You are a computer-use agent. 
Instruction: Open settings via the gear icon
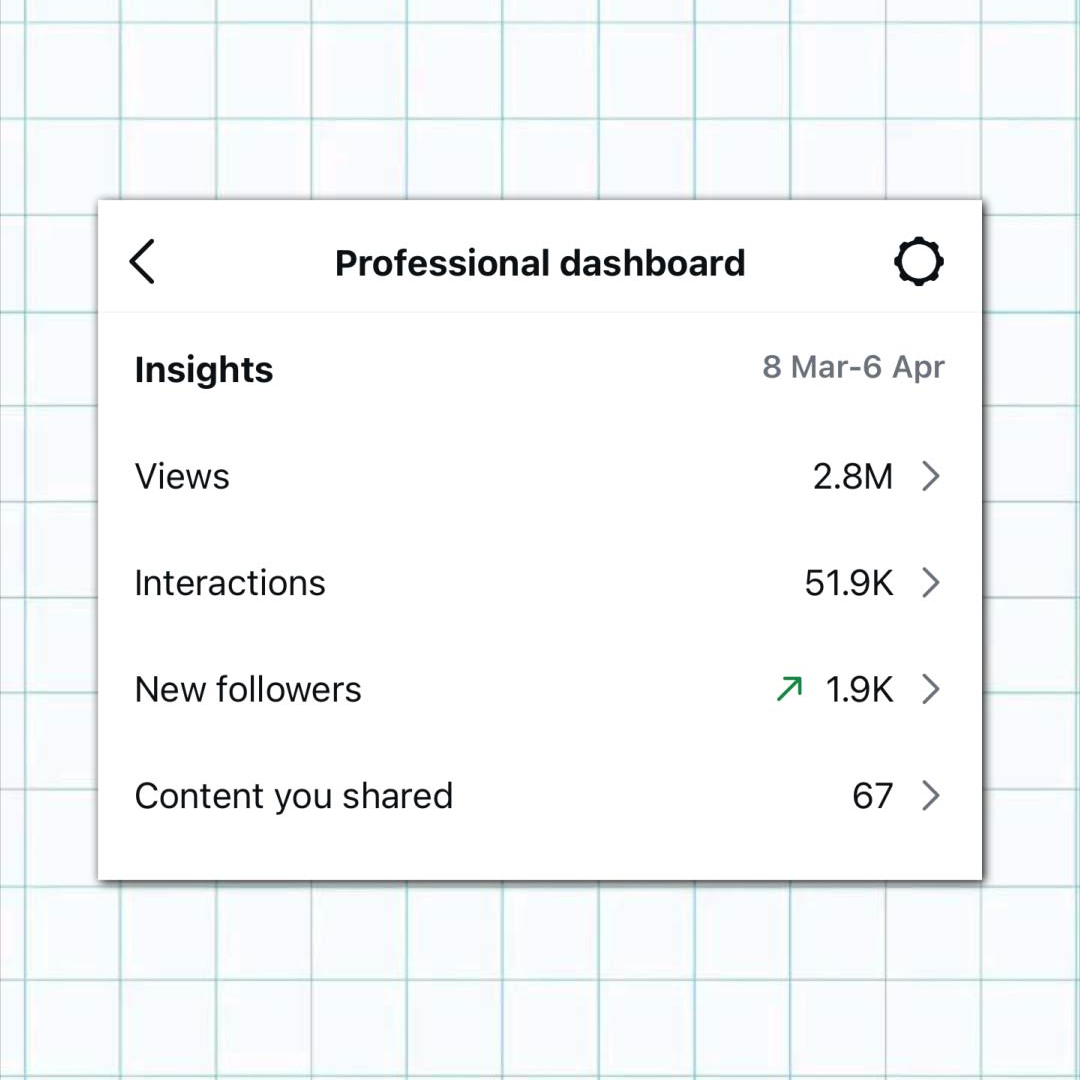[918, 263]
